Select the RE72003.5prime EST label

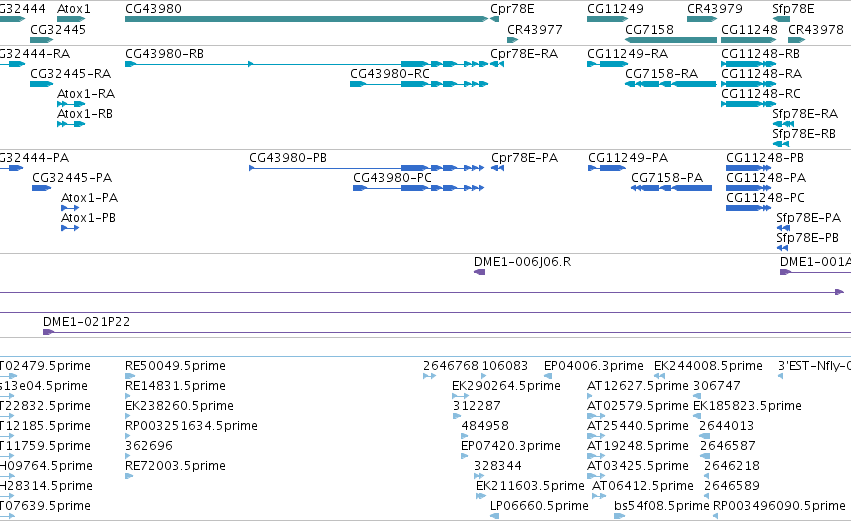pos(175,466)
